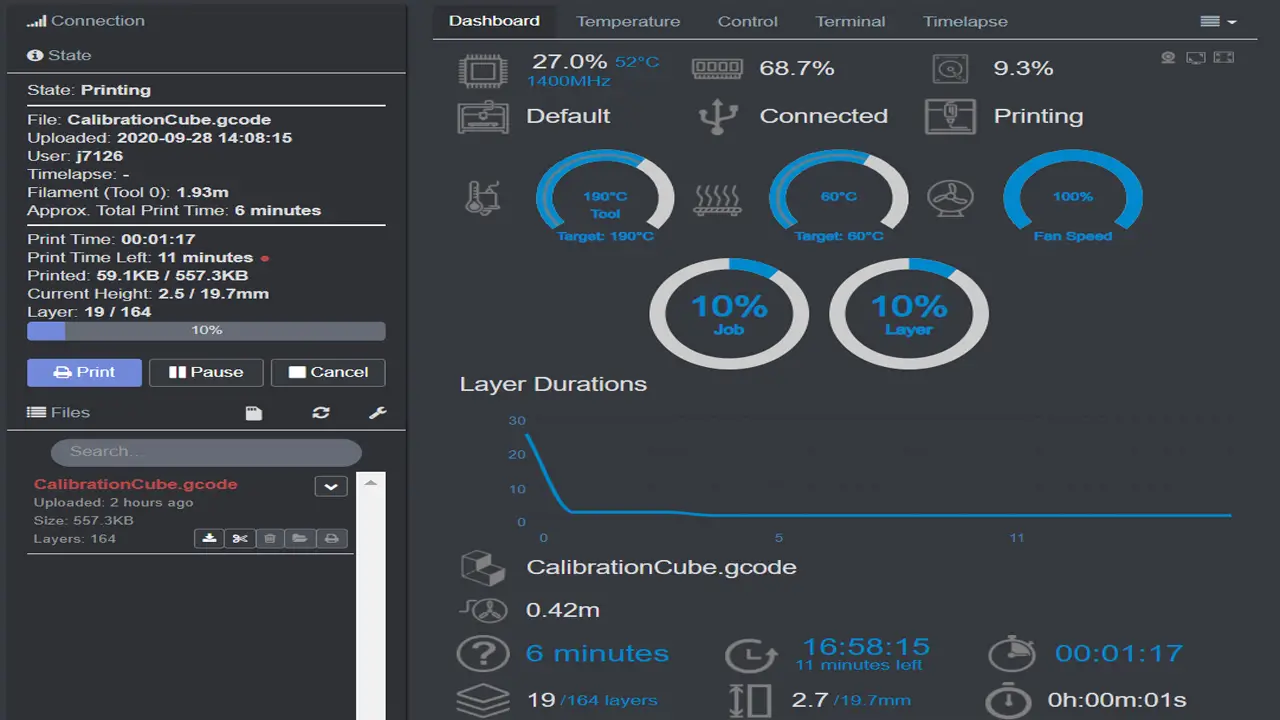Click the red CalibrationCube.gcode file name
The image size is (1280, 720).
pyautogui.click(x=136, y=484)
